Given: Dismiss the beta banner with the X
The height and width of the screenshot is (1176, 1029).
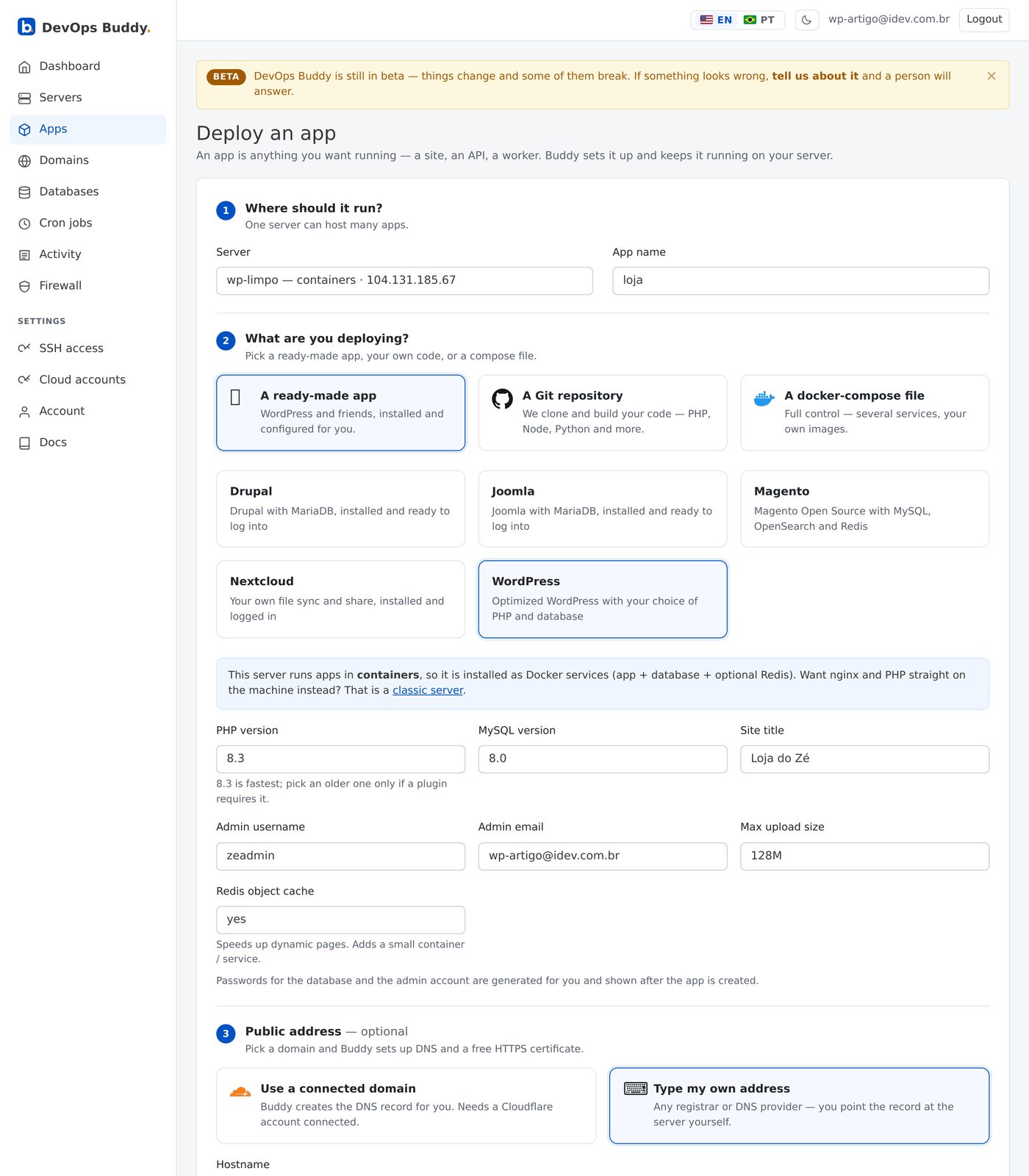Looking at the screenshot, I should point(992,76).
